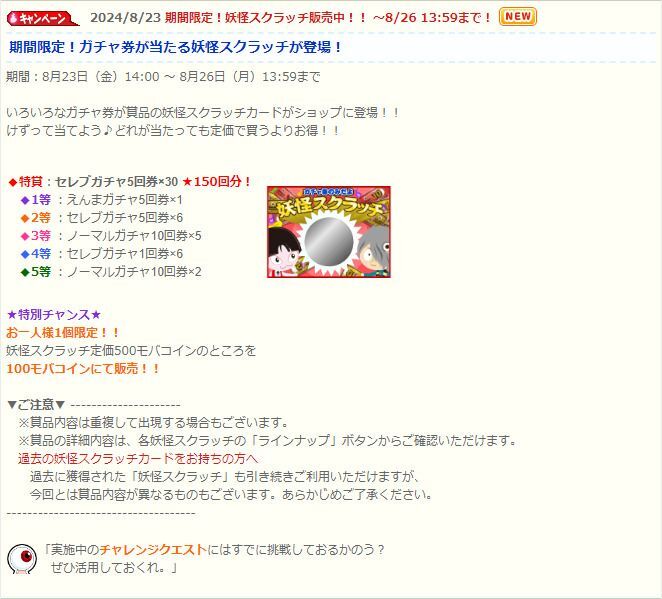Click the ★150回分！ red prize text
Viewport: 662px width, 599px height.
(x=217, y=182)
